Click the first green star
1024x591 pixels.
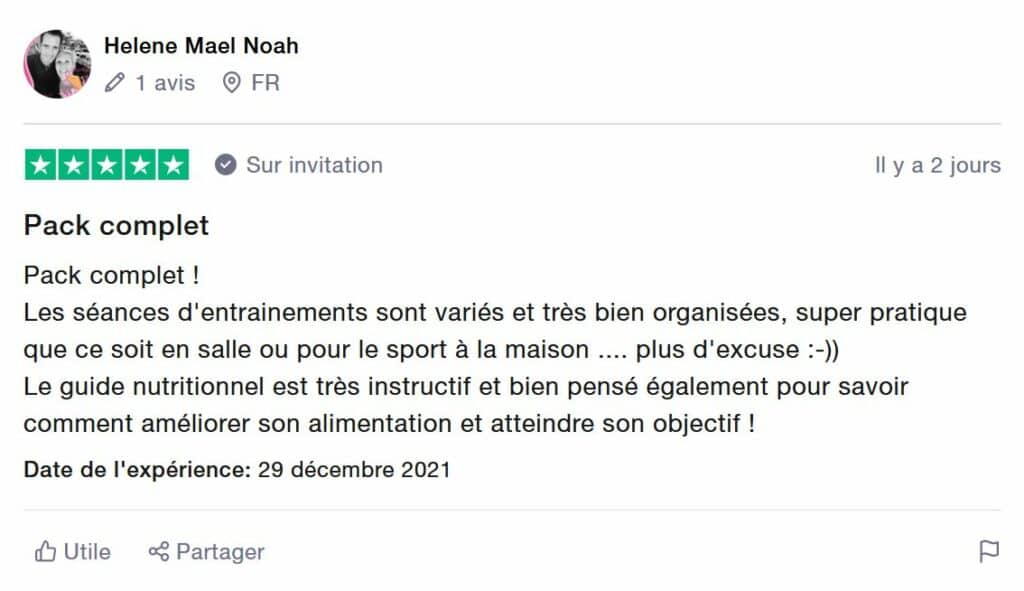coord(41,165)
